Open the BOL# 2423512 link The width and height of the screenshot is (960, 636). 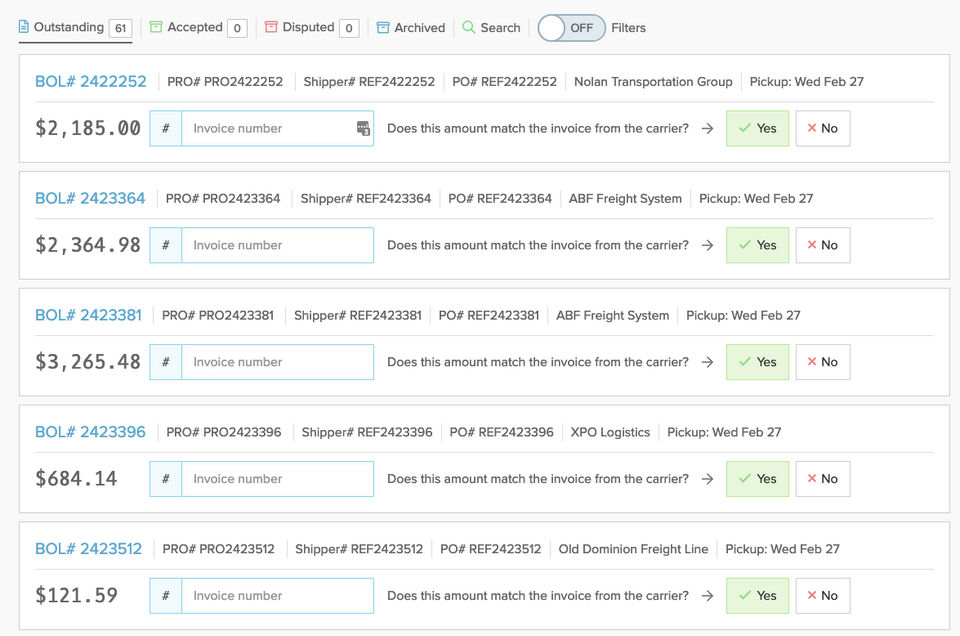(88, 549)
